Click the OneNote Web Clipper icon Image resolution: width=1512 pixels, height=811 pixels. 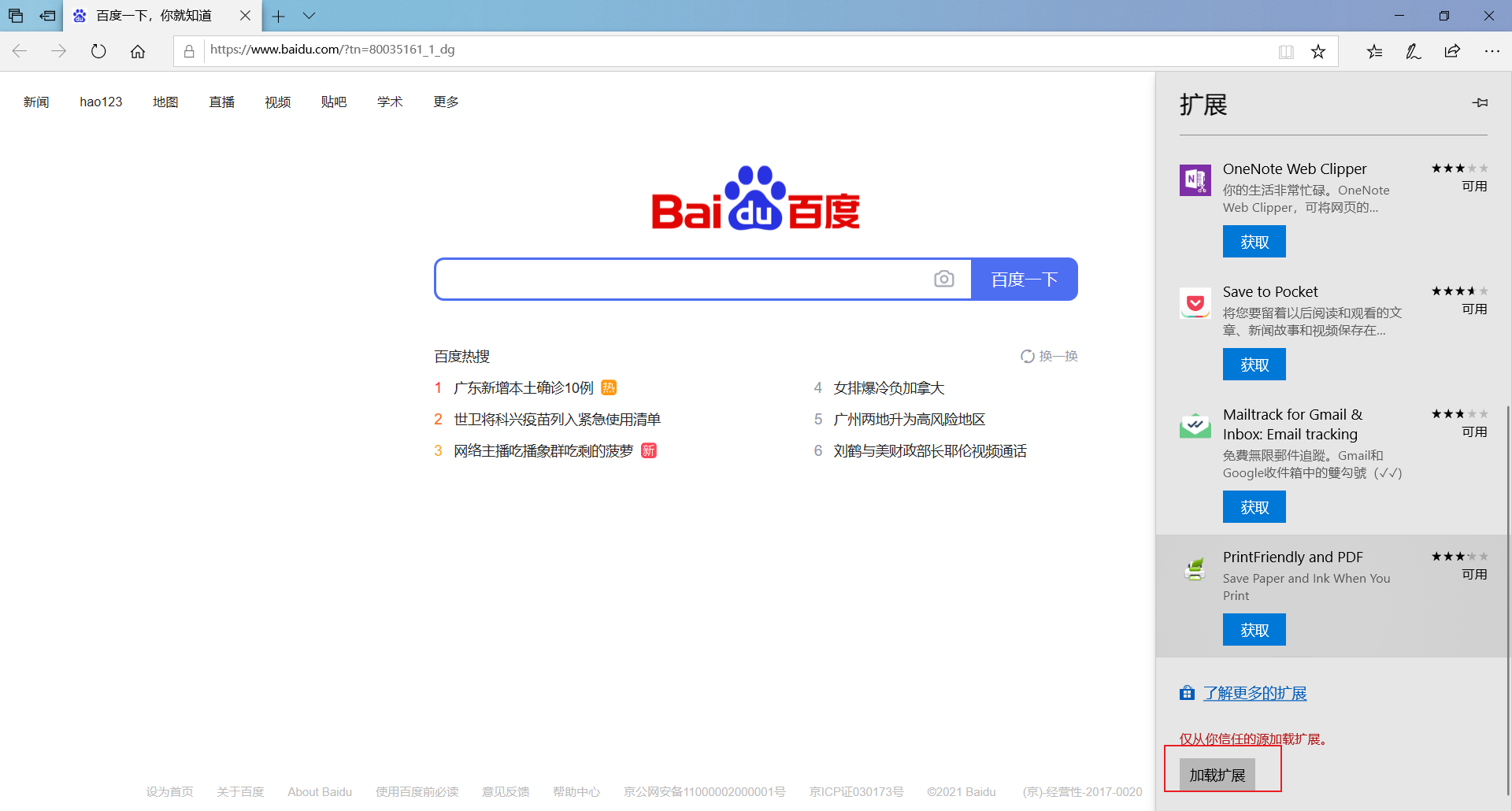pyautogui.click(x=1195, y=180)
